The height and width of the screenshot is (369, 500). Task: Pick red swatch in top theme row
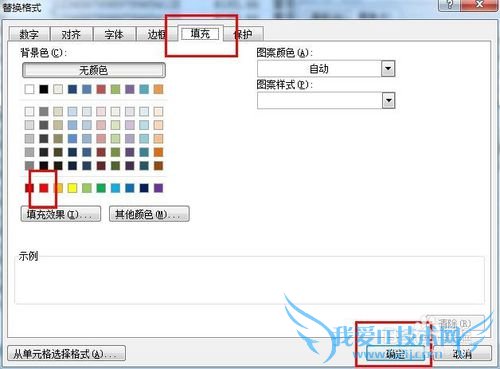click(101, 89)
